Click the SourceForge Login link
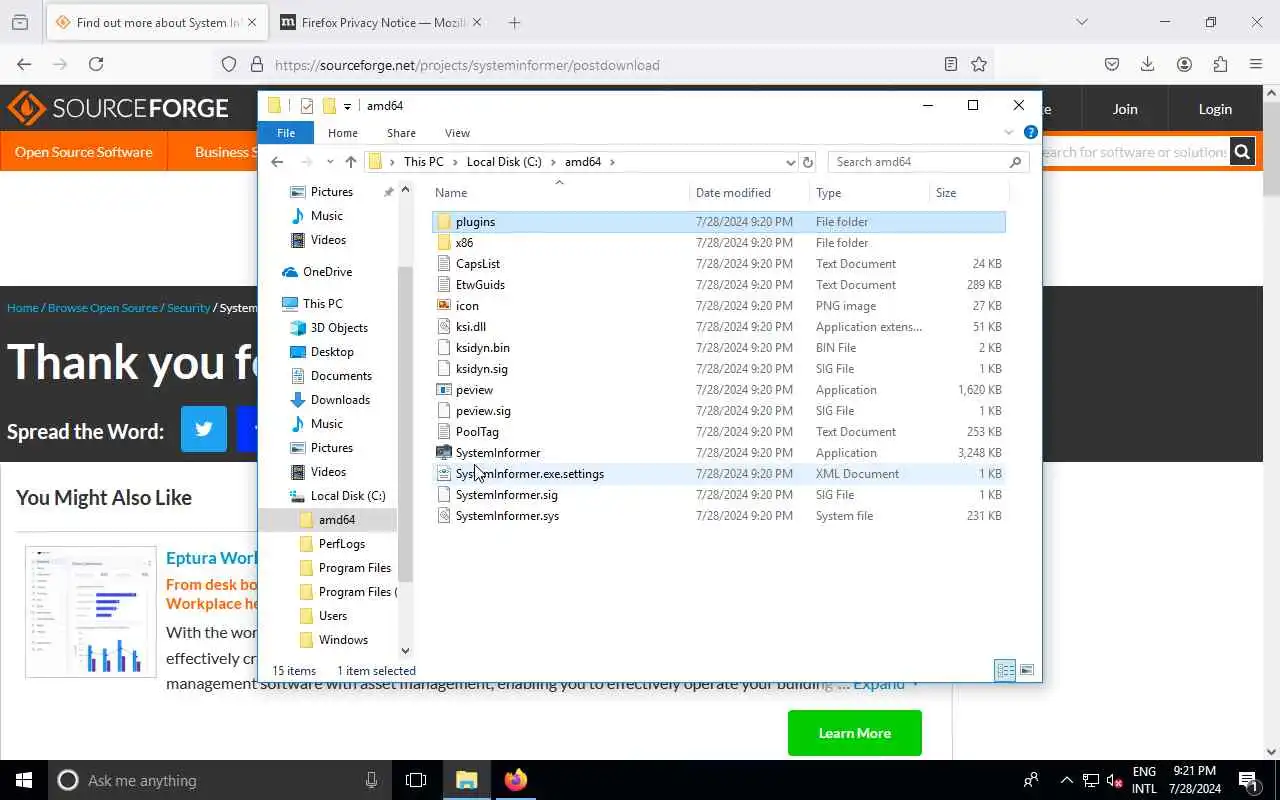The width and height of the screenshot is (1280, 800). (1215, 109)
